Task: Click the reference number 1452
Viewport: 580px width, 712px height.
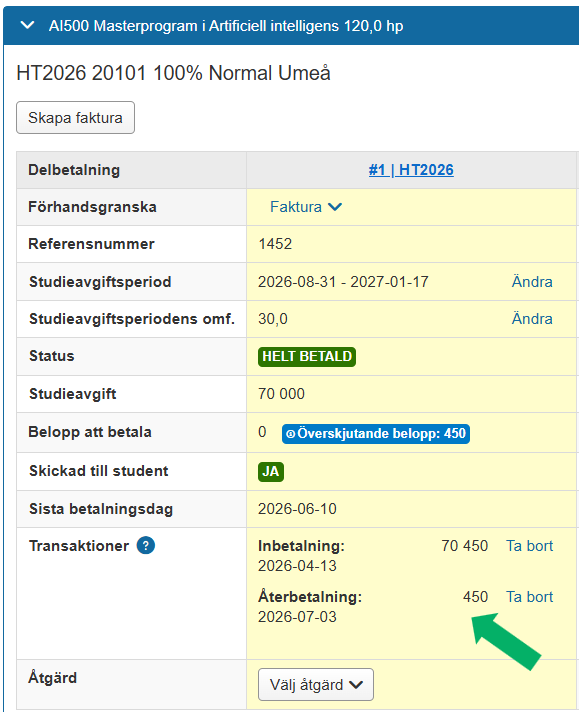Action: tap(275, 244)
